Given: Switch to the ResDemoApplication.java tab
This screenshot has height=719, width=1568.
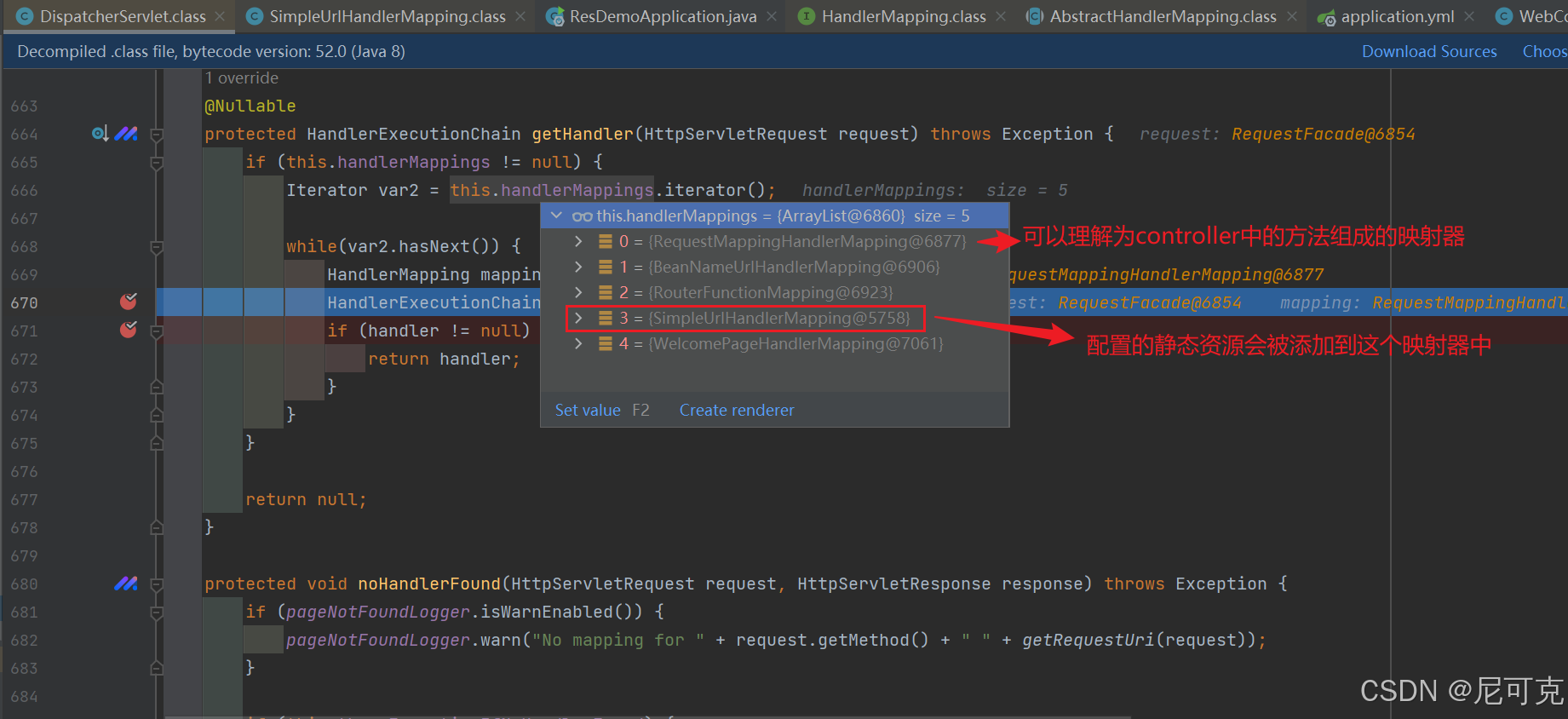Looking at the screenshot, I should (x=663, y=16).
